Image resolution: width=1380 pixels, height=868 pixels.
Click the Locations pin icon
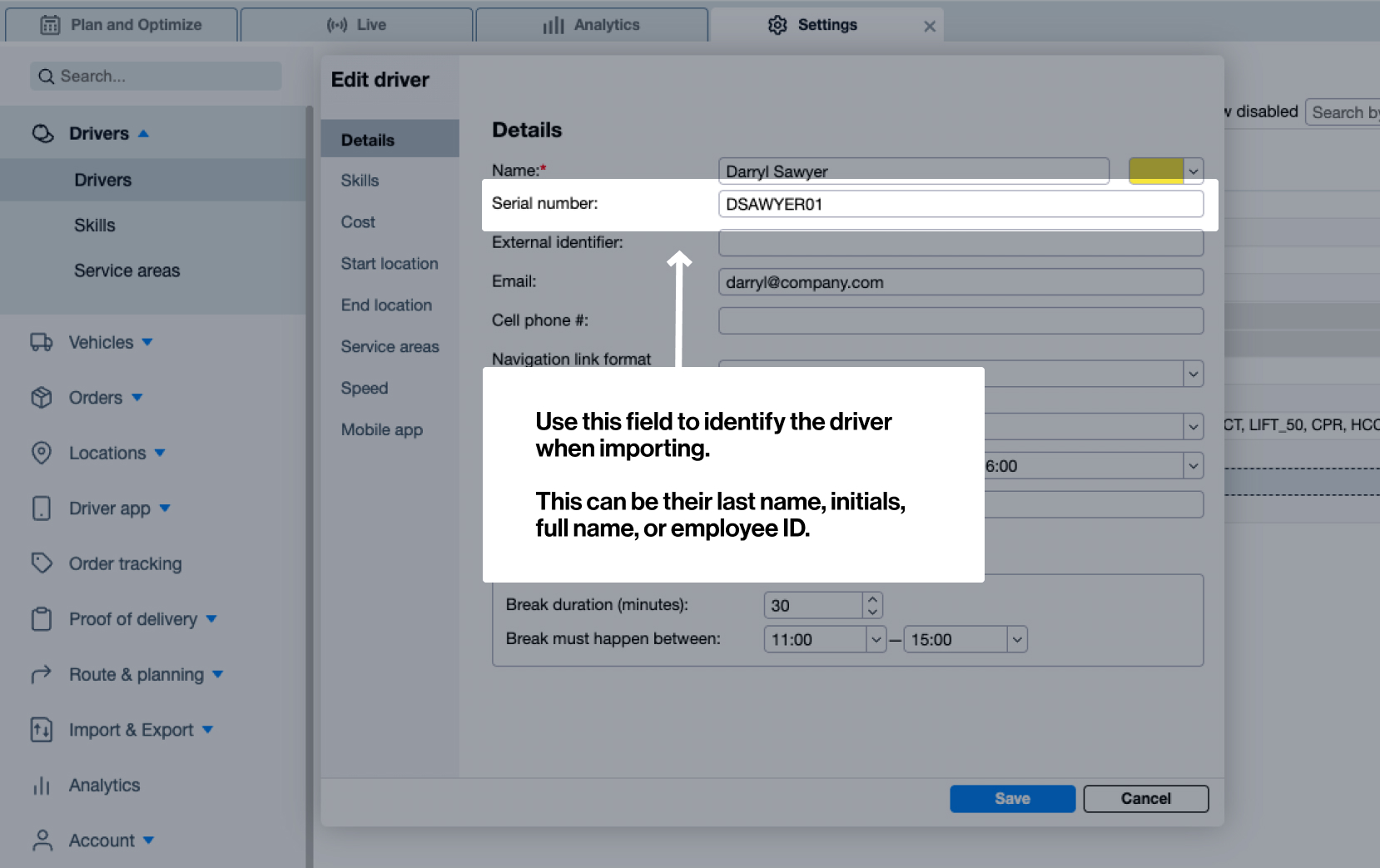(x=41, y=453)
